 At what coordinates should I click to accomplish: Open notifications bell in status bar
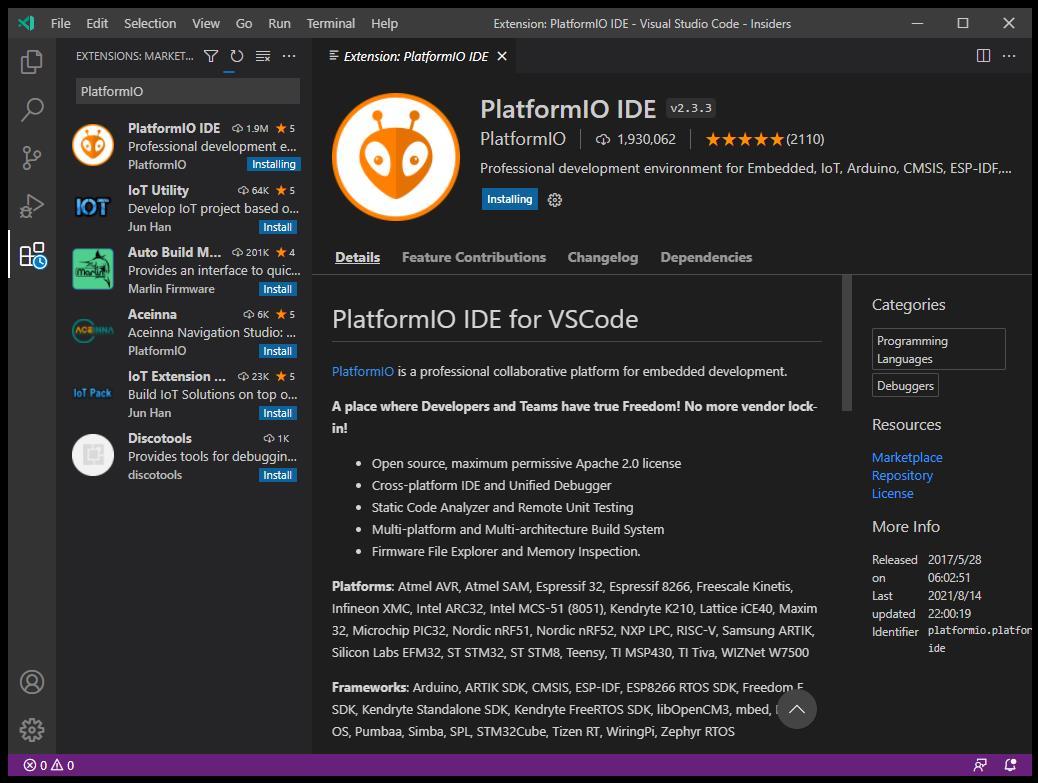[x=1010, y=766]
